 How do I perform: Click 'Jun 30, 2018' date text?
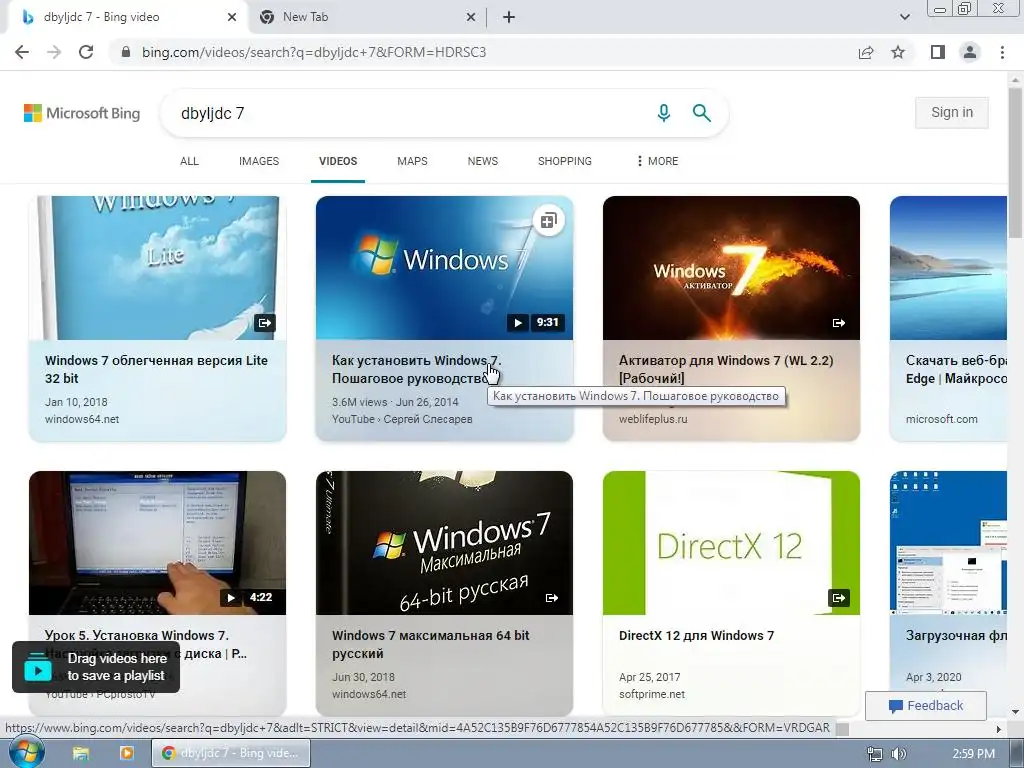click(363, 677)
